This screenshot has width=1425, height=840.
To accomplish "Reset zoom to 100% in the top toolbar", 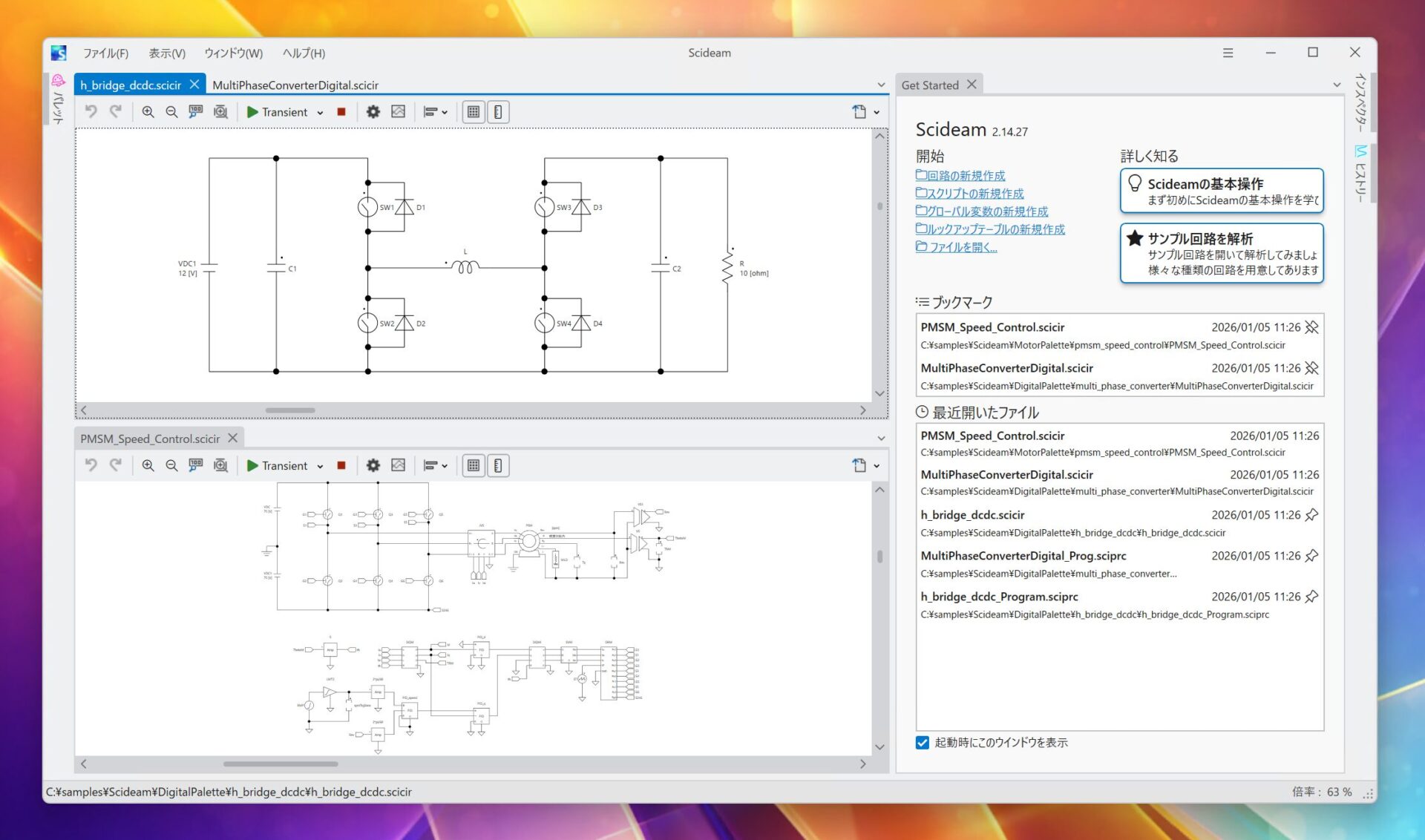I will [x=196, y=112].
